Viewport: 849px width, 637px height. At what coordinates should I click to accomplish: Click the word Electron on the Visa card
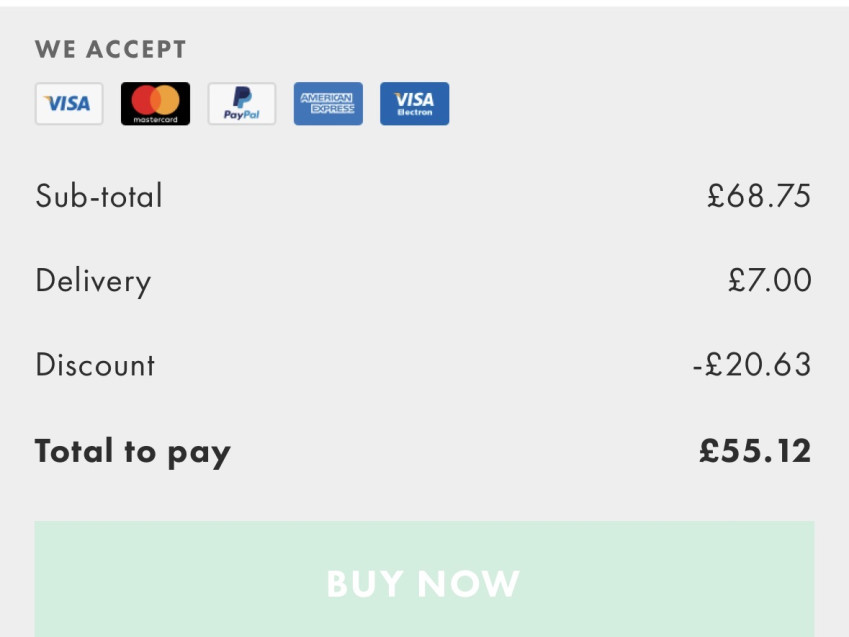click(415, 113)
